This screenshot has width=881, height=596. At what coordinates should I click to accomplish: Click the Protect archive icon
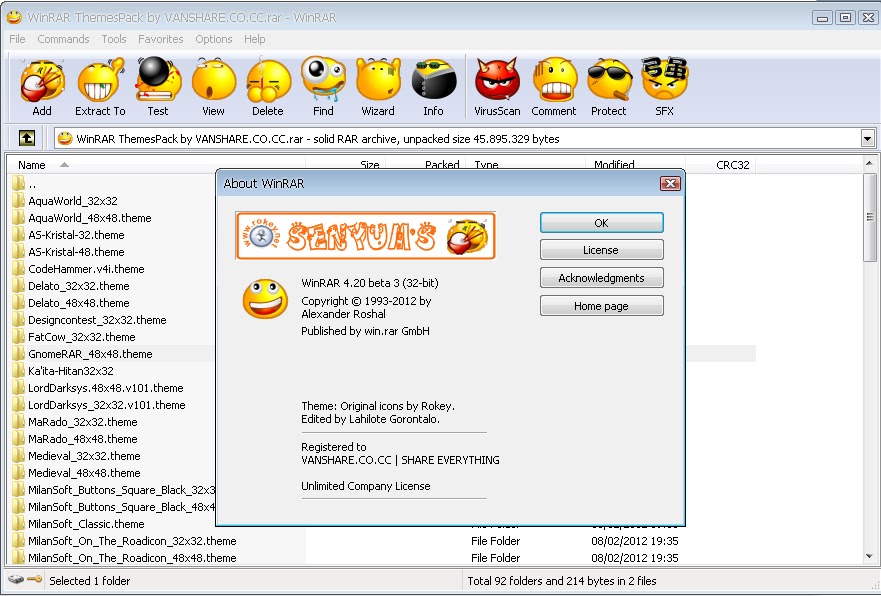(x=609, y=87)
